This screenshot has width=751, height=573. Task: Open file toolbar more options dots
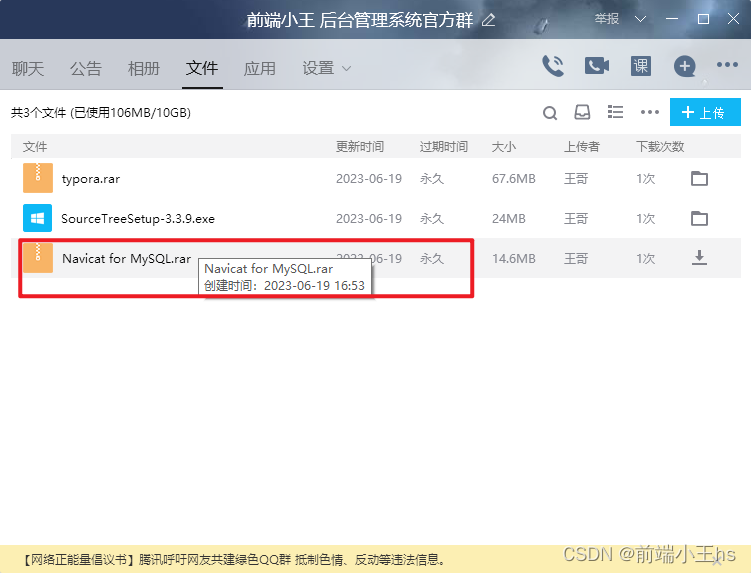(650, 112)
